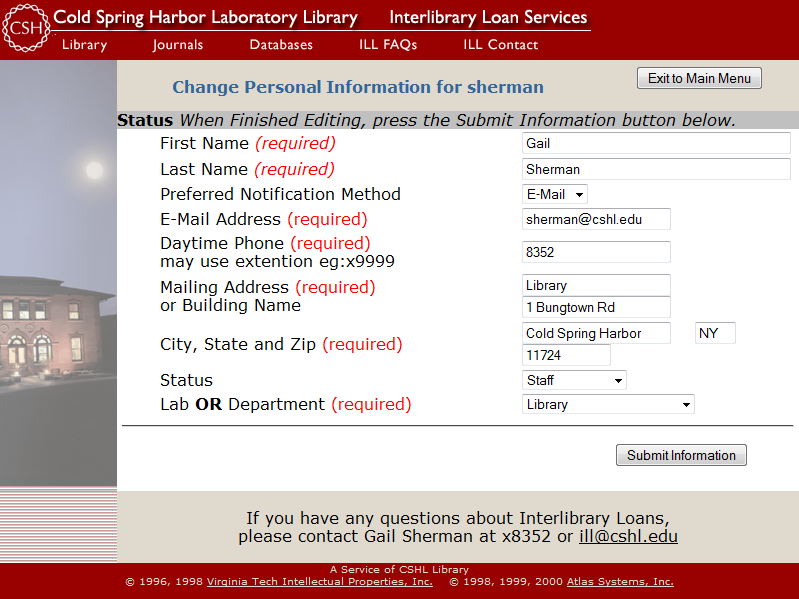Open Virginia Tech Intellectual Properties link

pos(319,582)
